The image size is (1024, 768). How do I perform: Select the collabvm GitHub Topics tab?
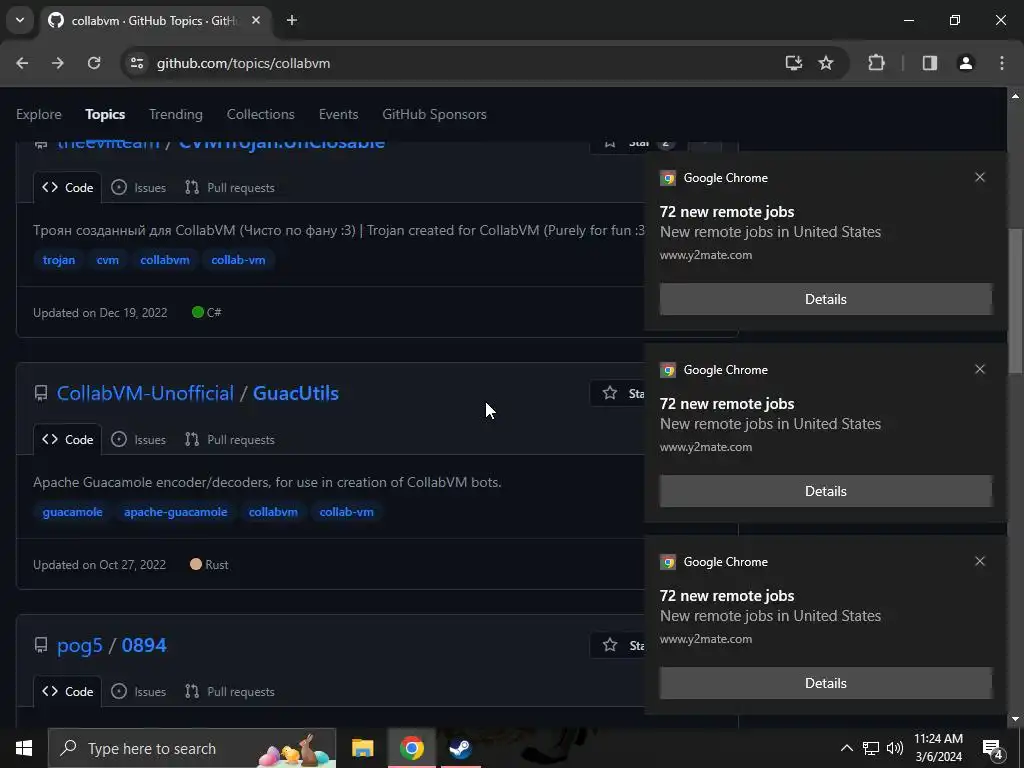[x=155, y=20]
